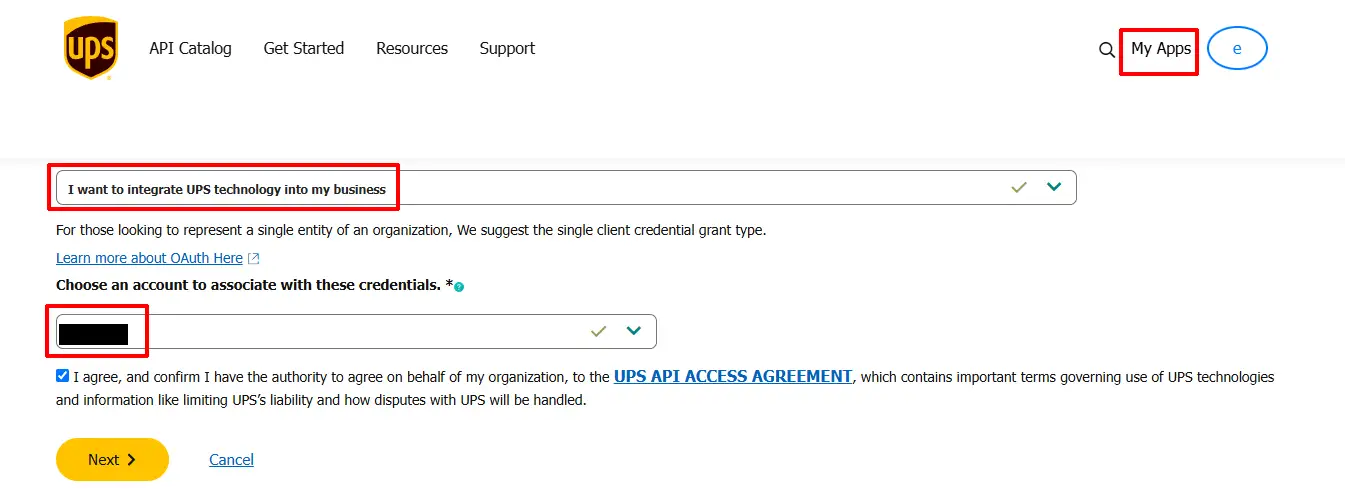The image size is (1345, 489).
Task: Expand the account selection dropdown
Action: pyautogui.click(x=356, y=331)
